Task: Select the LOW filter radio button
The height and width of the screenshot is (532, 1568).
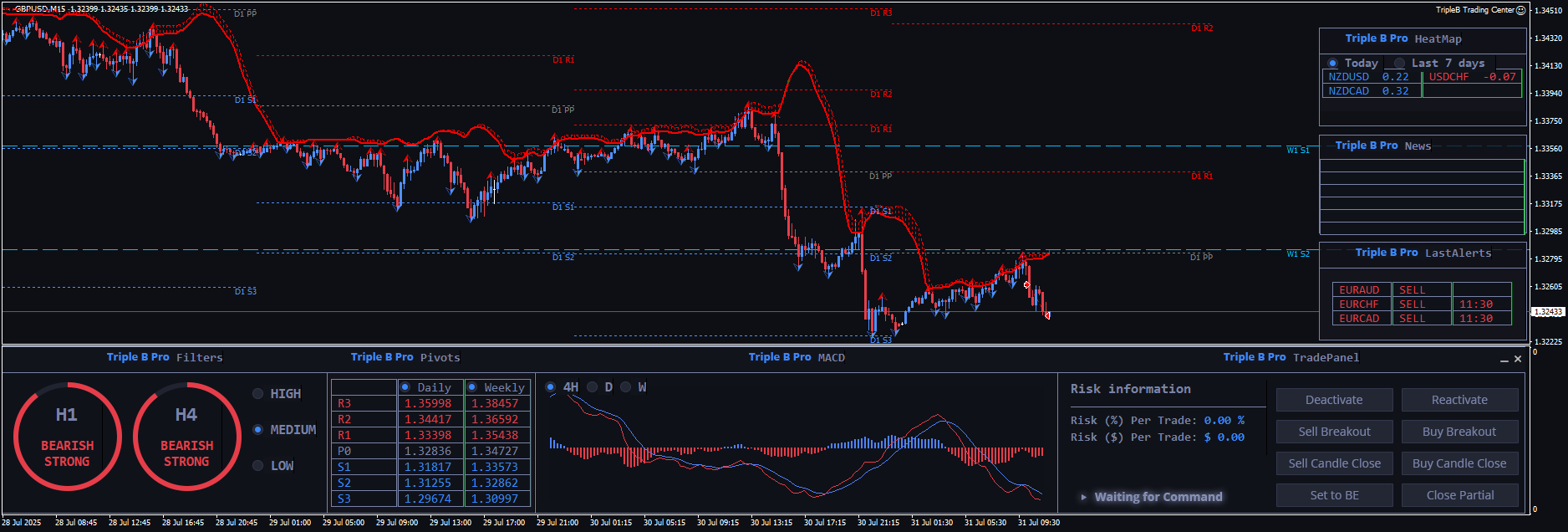Action: point(258,466)
